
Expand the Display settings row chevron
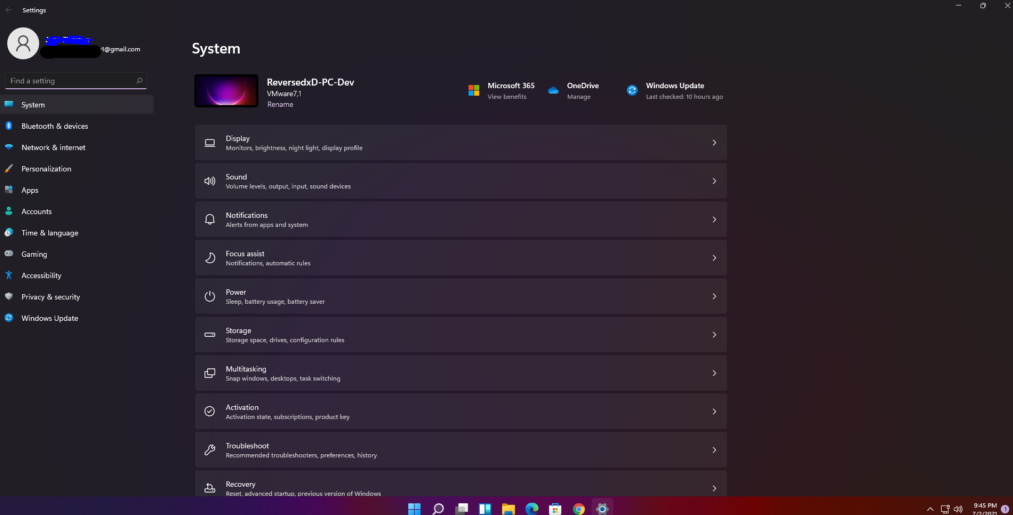click(714, 143)
